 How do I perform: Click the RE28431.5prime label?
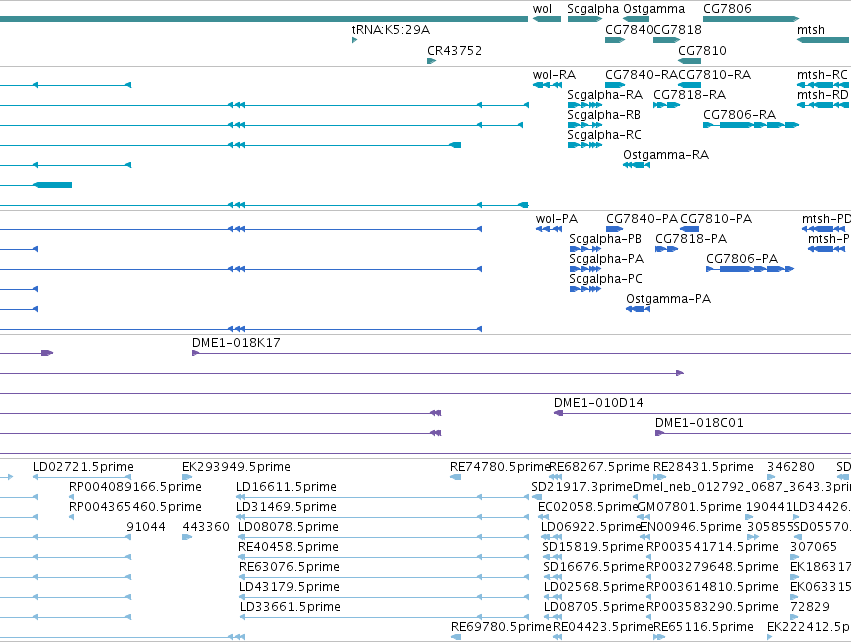pos(703,467)
